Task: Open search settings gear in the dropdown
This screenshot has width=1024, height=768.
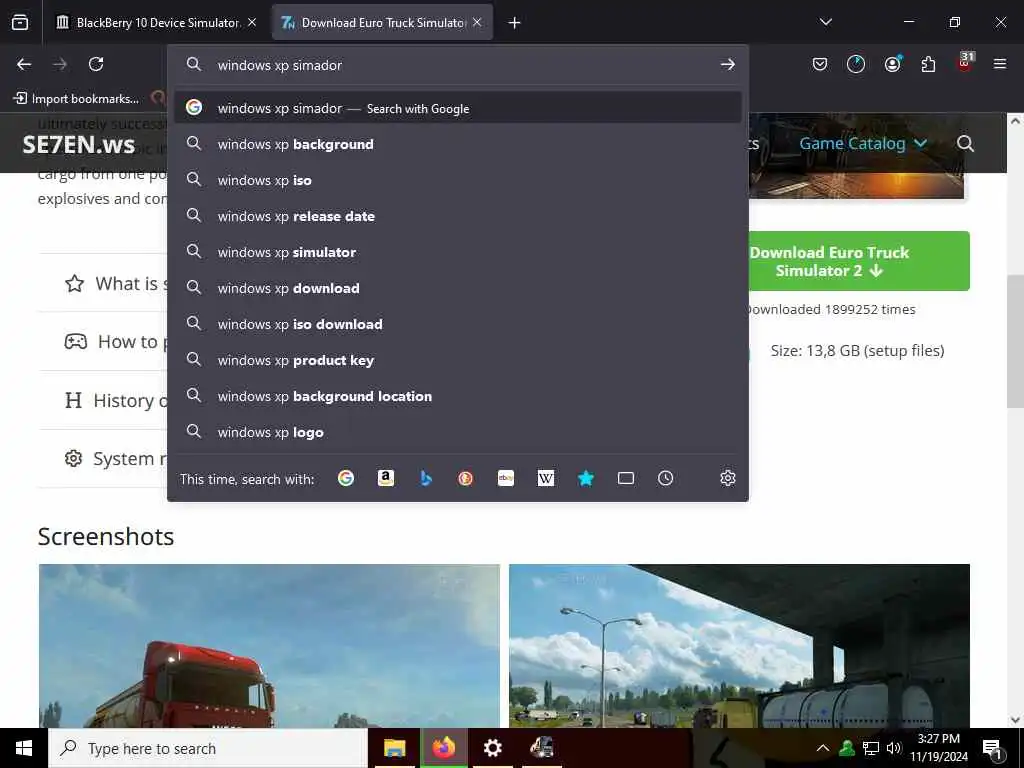Action: click(728, 478)
